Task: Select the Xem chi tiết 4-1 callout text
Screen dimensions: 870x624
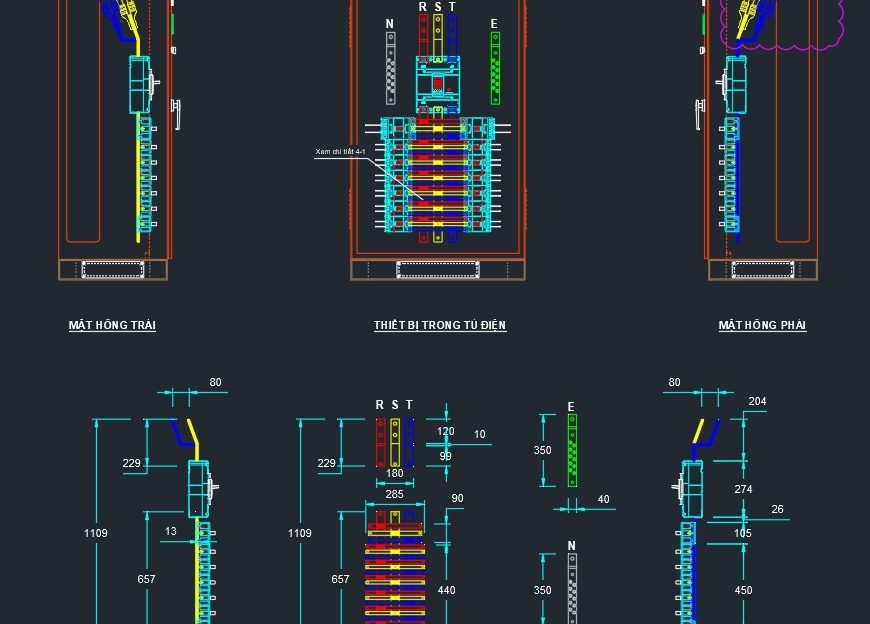Action: [341, 151]
